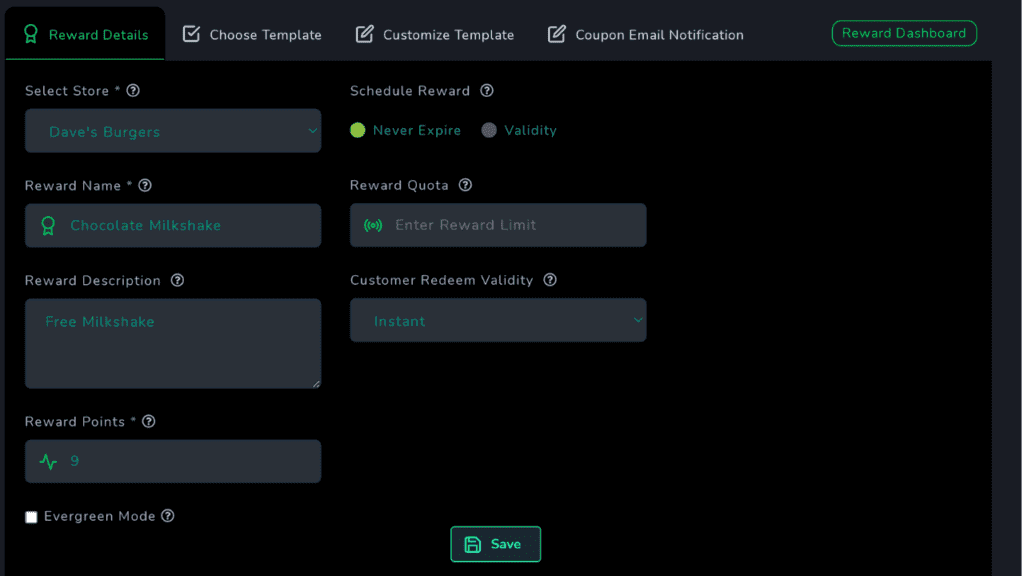
Task: Click the ribbon icon on Reward Details tab
Action: tap(31, 33)
